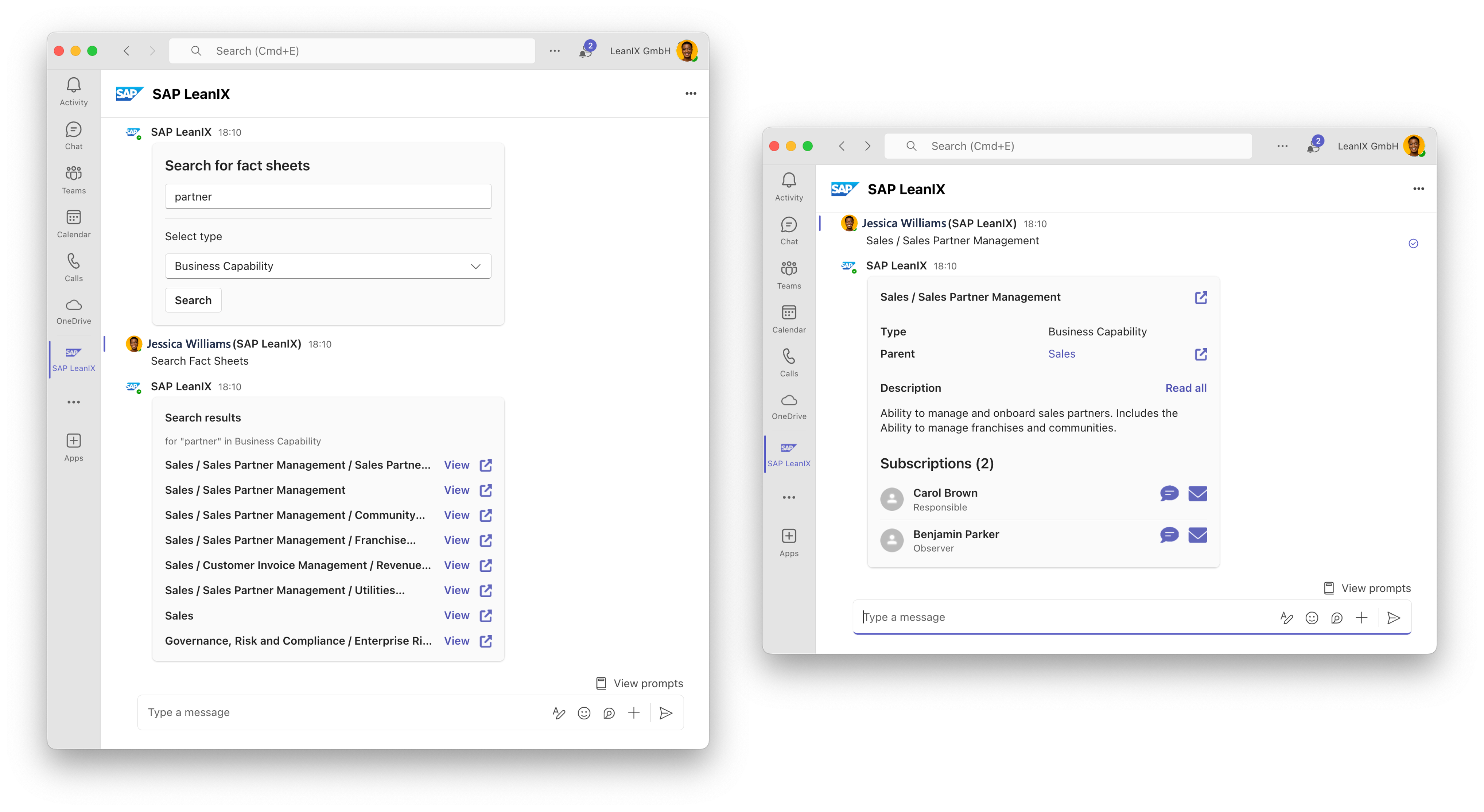1484x812 pixels.
Task: Open notifications bell in right window title bar
Action: tap(1313, 146)
